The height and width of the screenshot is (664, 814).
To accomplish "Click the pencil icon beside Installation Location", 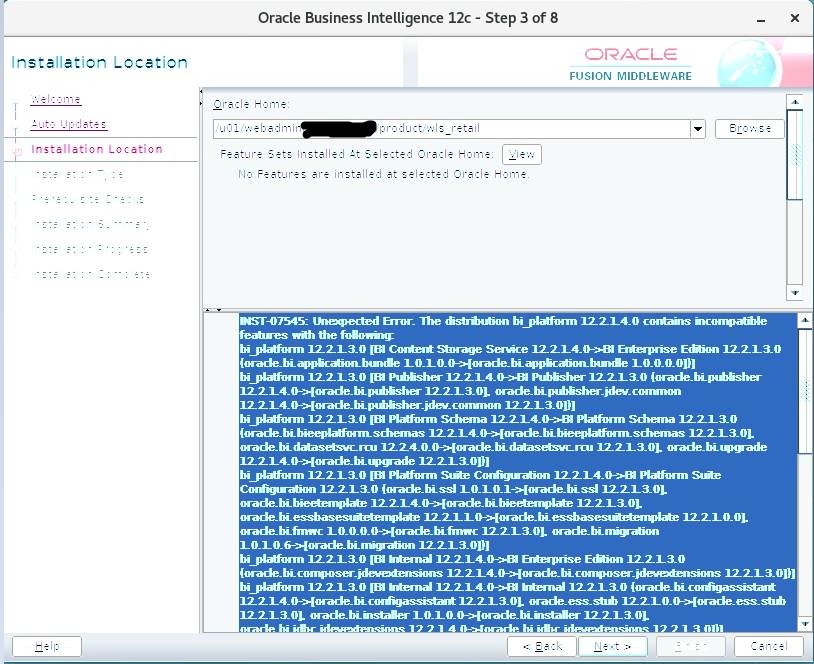I will (x=16, y=149).
